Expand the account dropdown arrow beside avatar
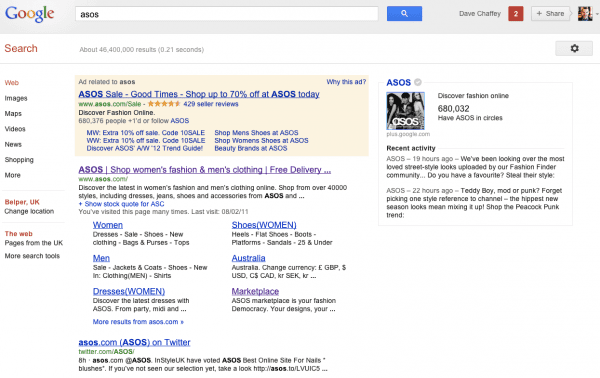The width and height of the screenshot is (600, 378). pos(597,14)
